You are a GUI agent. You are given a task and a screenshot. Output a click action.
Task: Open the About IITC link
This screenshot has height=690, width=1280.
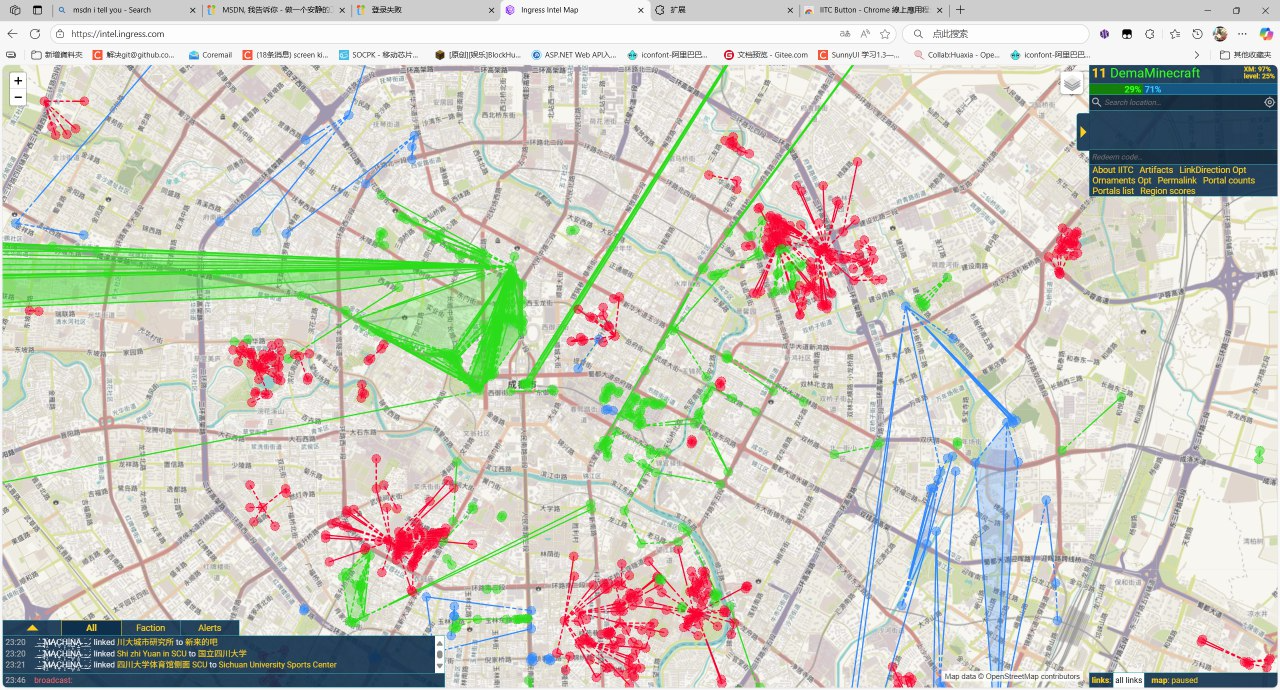(x=1113, y=170)
